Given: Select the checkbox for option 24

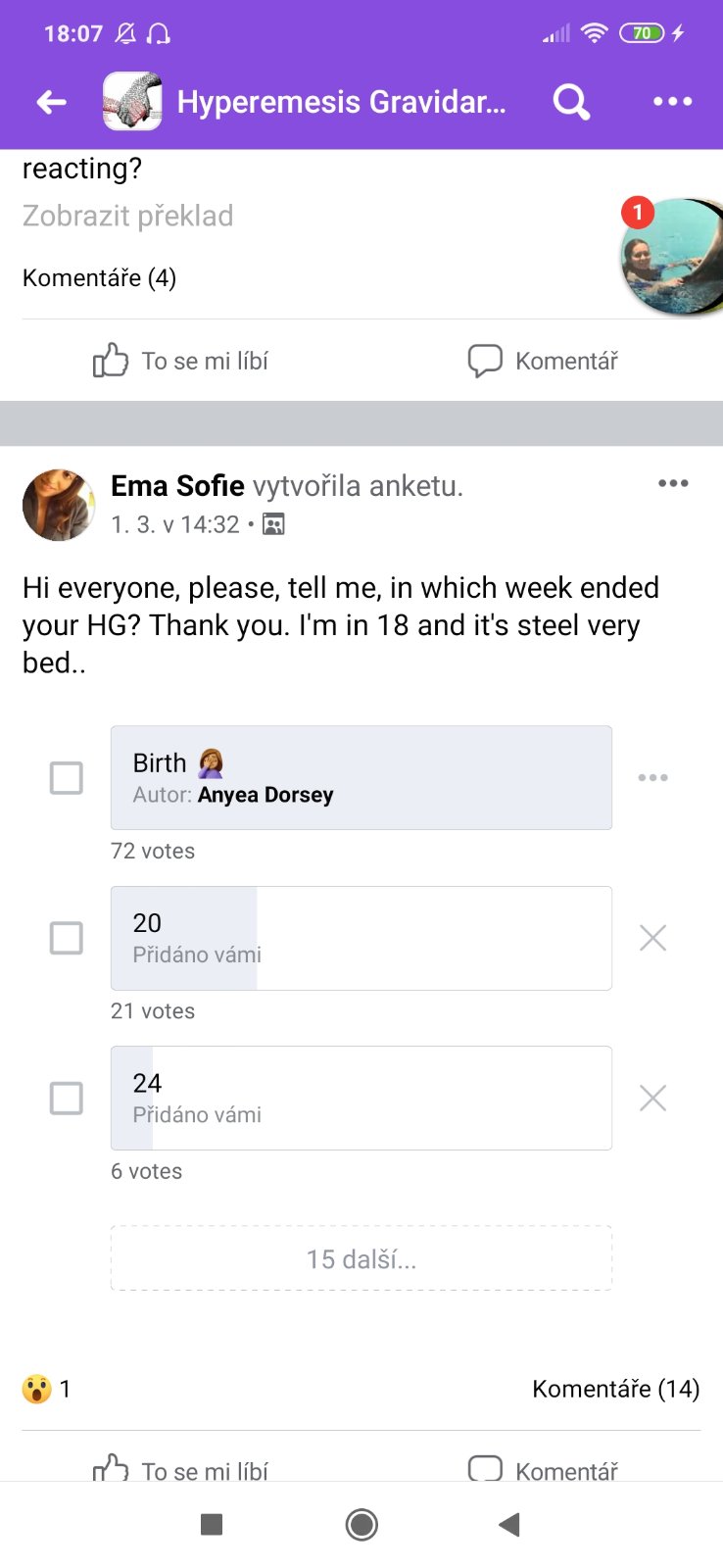Looking at the screenshot, I should pos(67,1099).
